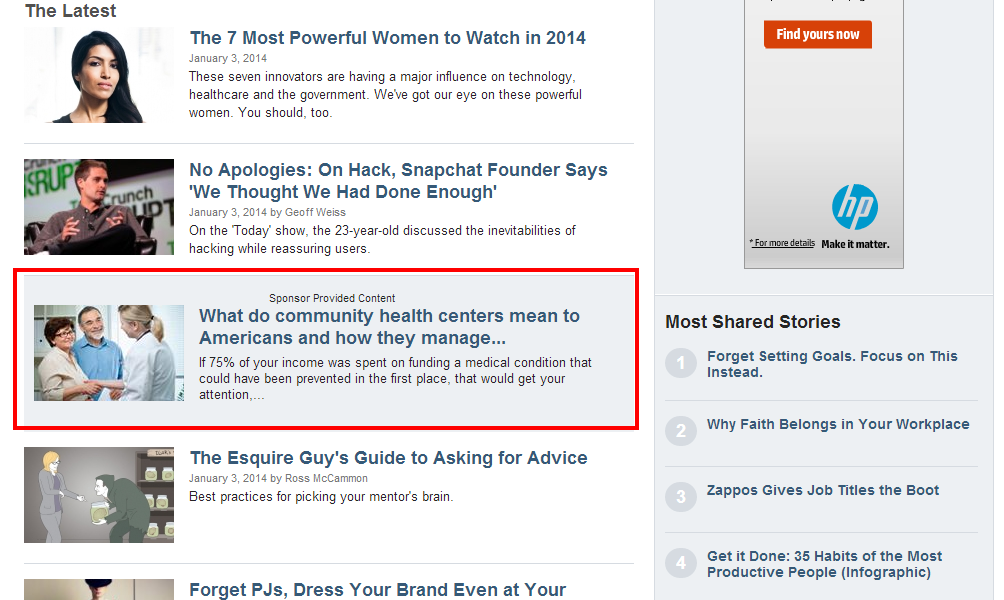The width and height of the screenshot is (1004, 600).
Task: Click the 'Sponsor Provided Content' label
Action: point(332,298)
